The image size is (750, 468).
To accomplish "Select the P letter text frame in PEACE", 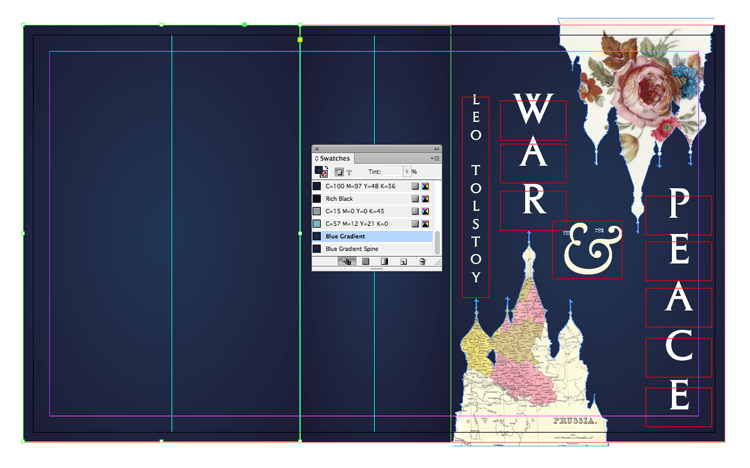I will [x=679, y=215].
